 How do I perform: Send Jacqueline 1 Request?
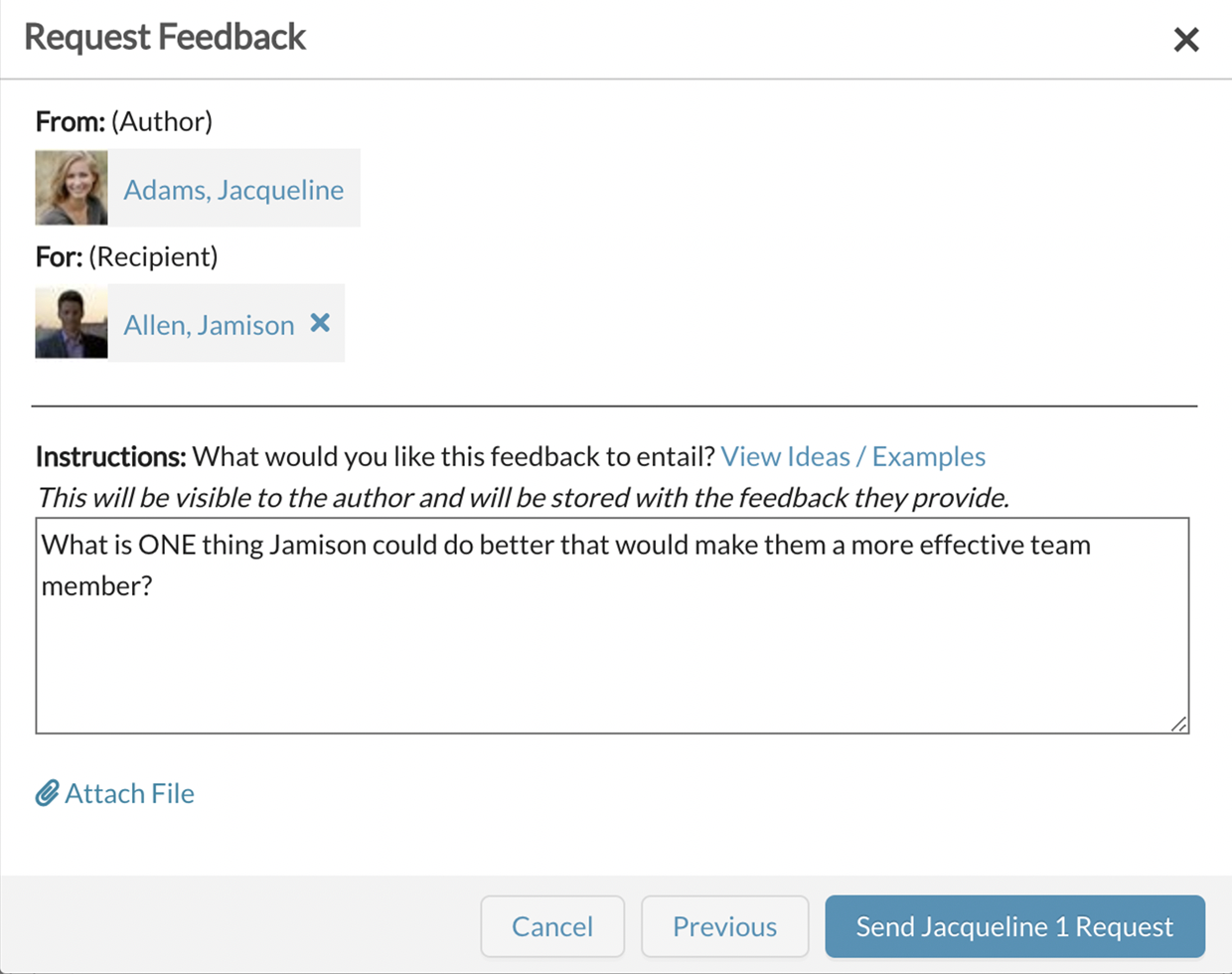coord(1013,925)
